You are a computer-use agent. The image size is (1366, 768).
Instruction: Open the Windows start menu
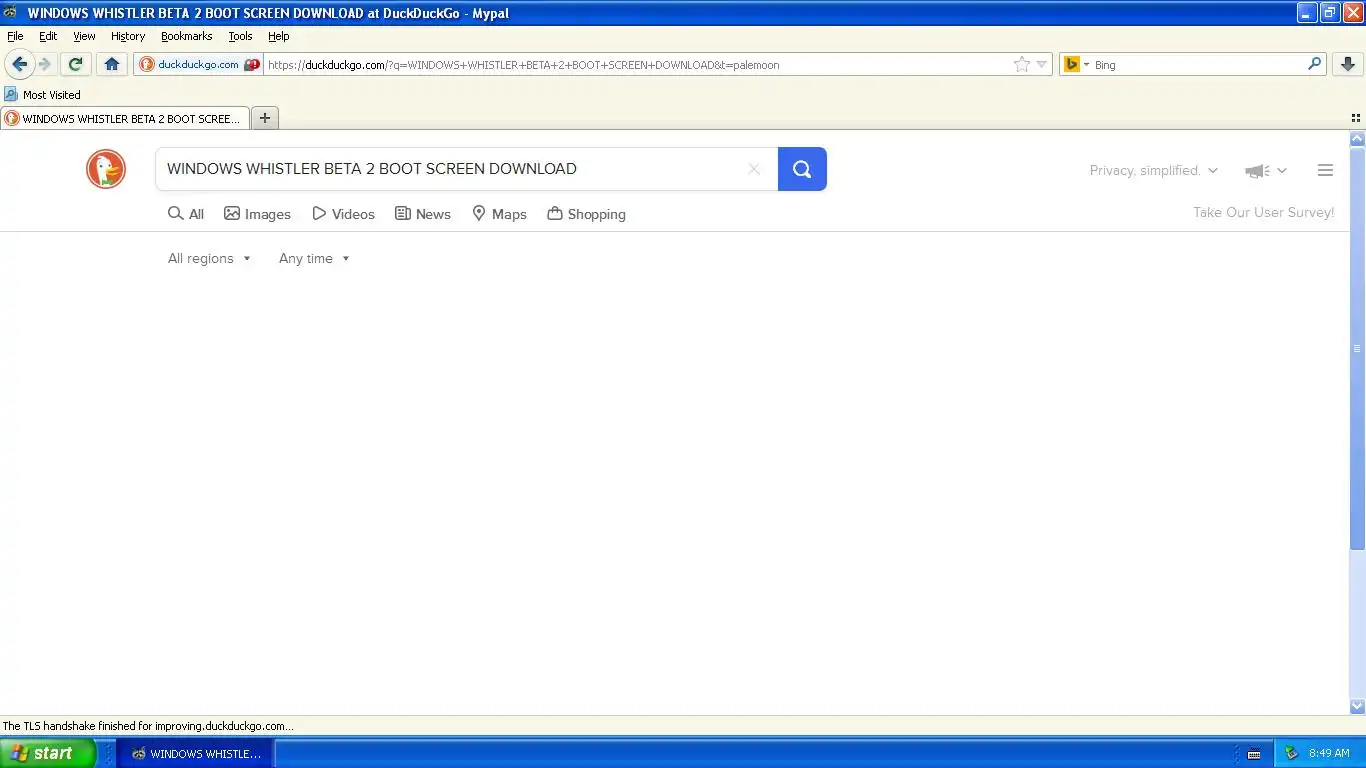47,753
